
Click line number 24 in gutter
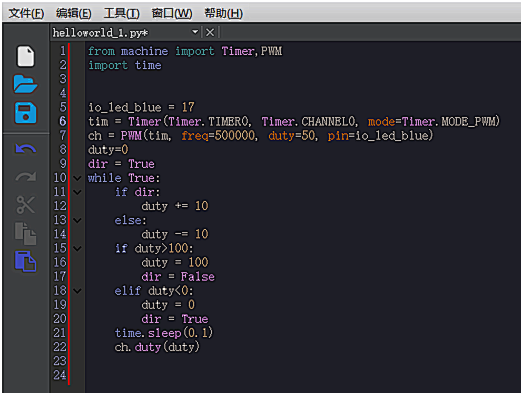coord(60,375)
